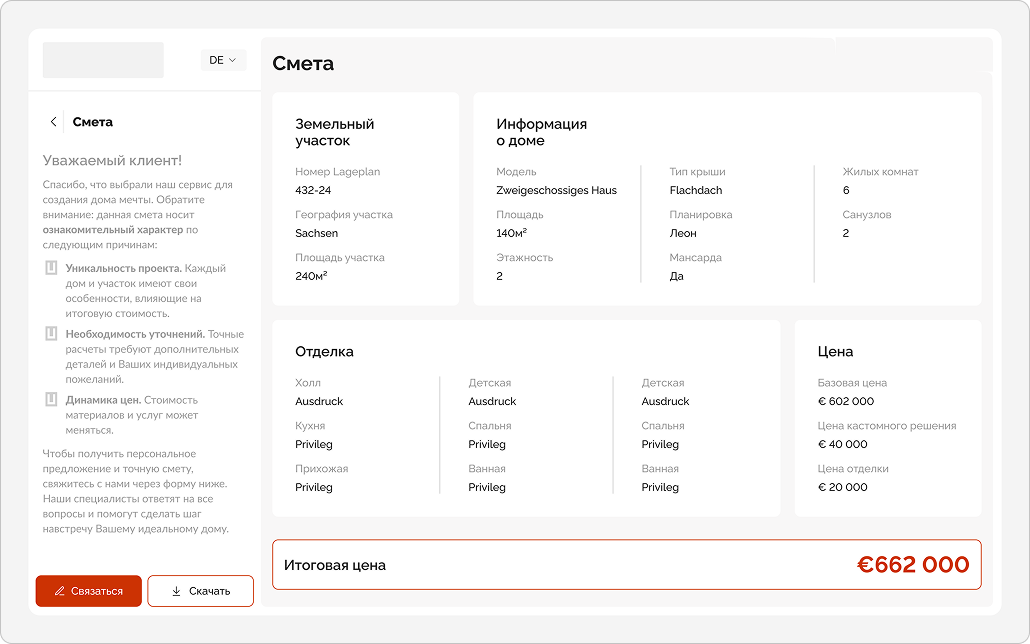Screen dimensions: 1030x644
Task: Click the total price €662 000
Action: (x=913, y=564)
